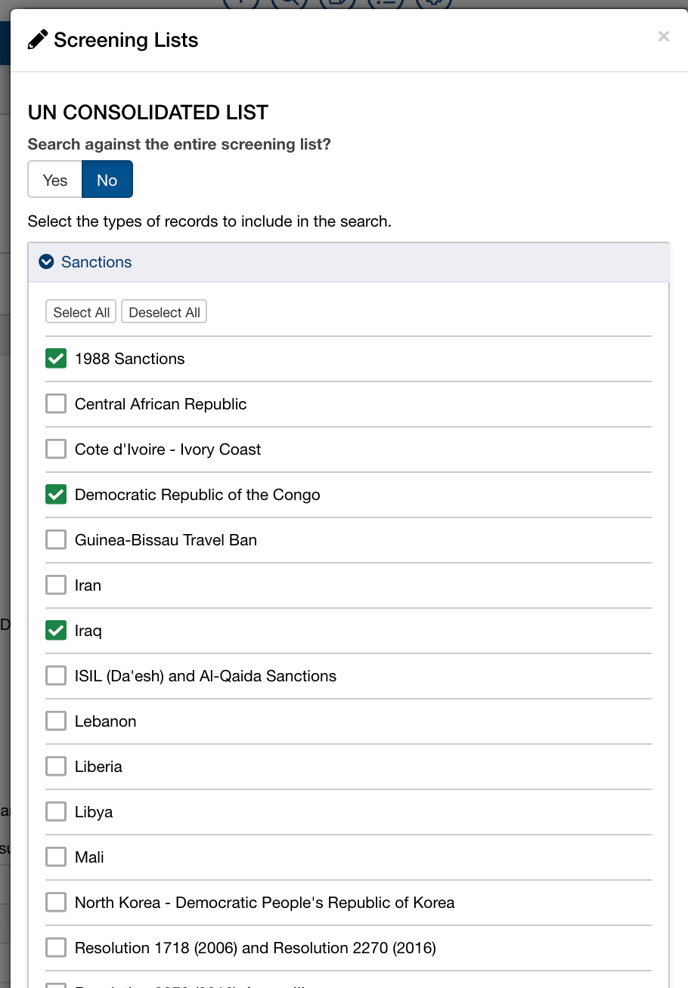Viewport: 688px width, 988px height.
Task: Select ISIL (Da'esh) and Al-Qaida Sanctions
Action: (56, 676)
